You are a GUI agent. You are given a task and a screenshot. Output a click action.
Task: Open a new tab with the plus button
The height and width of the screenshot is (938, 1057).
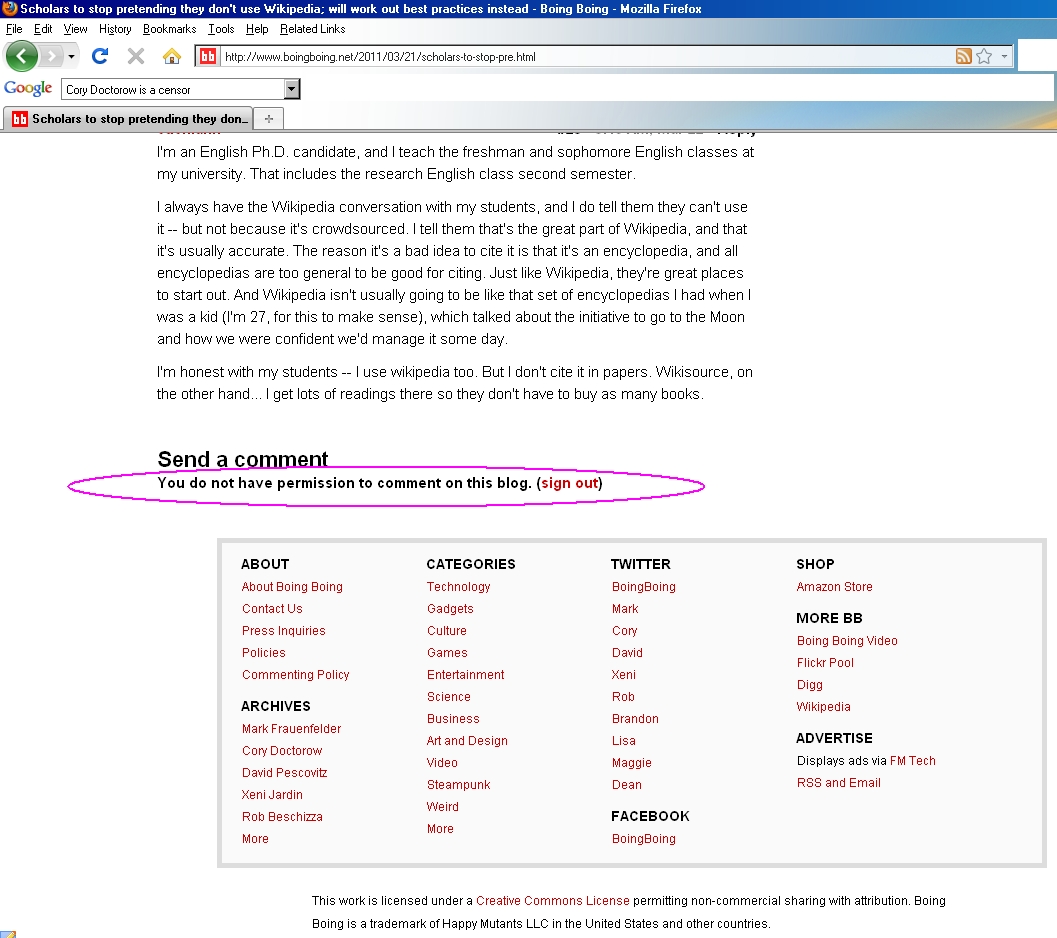[x=268, y=119]
